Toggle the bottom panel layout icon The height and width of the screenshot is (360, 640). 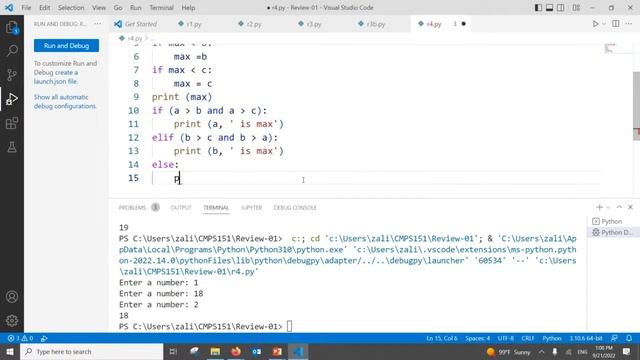pos(549,8)
